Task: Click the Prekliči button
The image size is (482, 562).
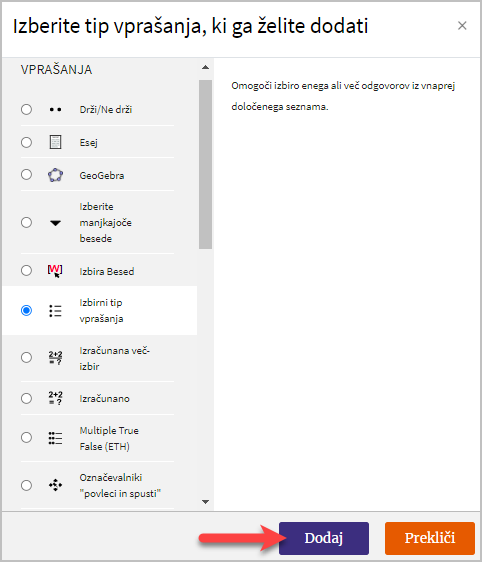Action: coord(430,538)
